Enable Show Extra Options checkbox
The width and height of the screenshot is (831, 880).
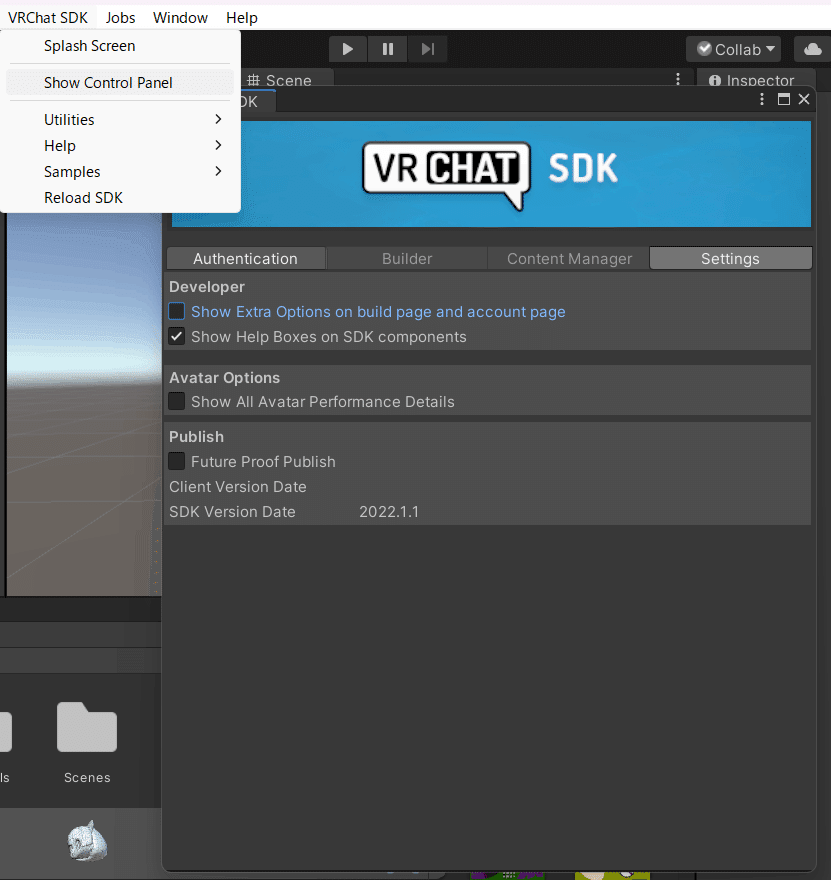[x=177, y=311]
